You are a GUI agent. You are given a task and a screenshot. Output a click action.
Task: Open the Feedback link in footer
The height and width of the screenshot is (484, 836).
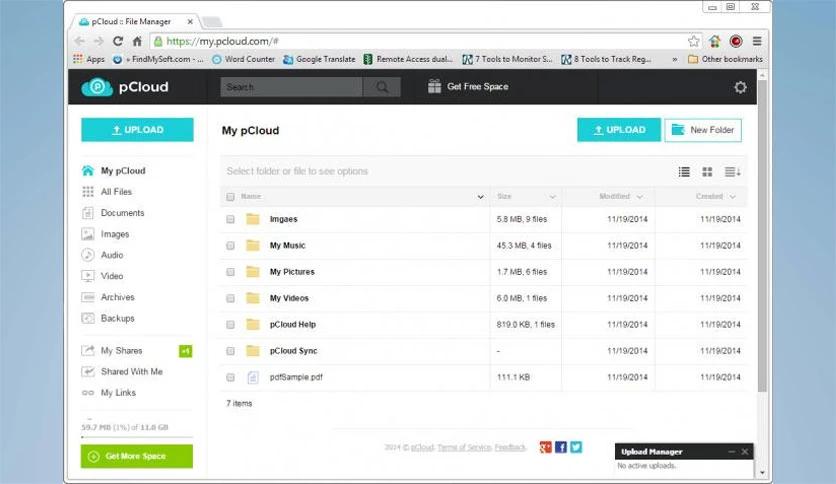pyautogui.click(x=510, y=448)
